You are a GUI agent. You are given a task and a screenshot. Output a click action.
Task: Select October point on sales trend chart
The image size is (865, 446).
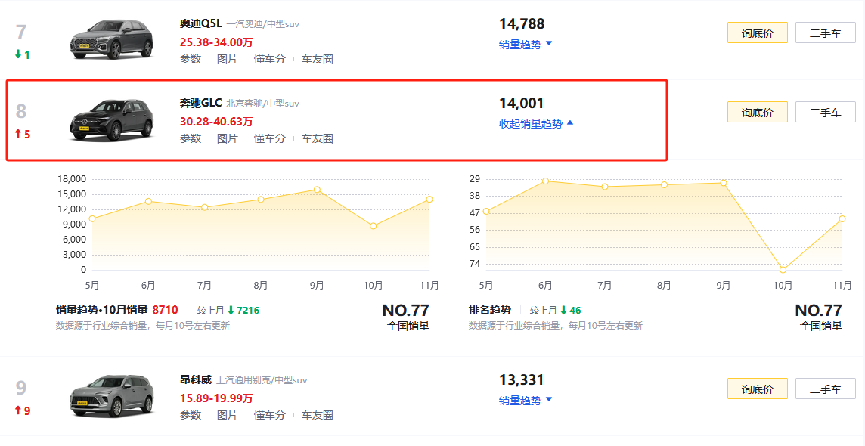(x=373, y=226)
